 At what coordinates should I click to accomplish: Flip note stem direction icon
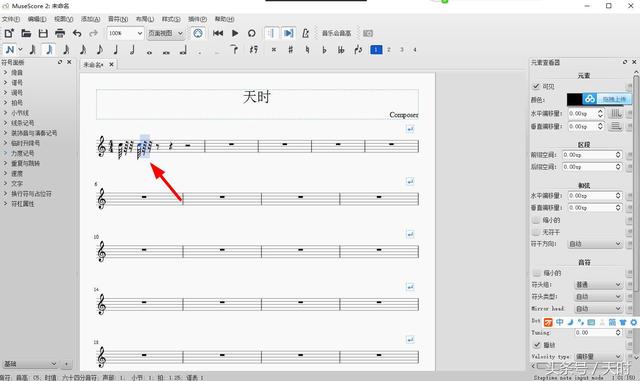[358, 50]
